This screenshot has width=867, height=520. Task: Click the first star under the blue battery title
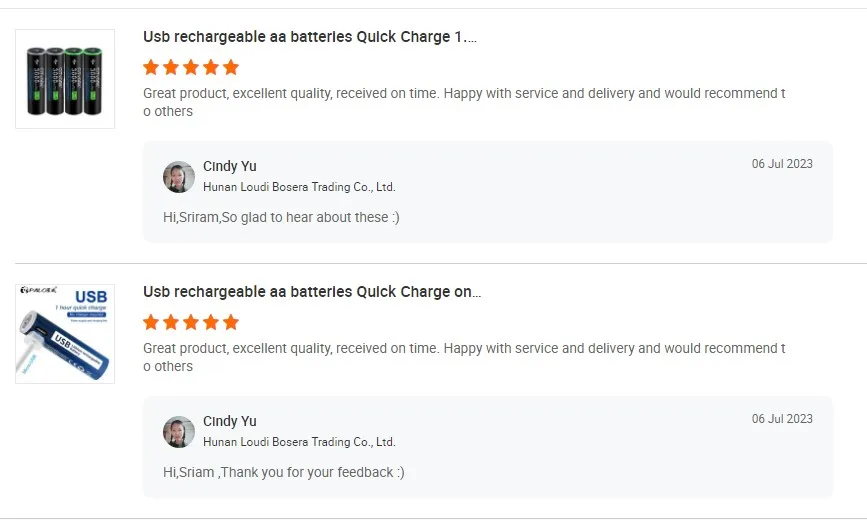(151, 322)
